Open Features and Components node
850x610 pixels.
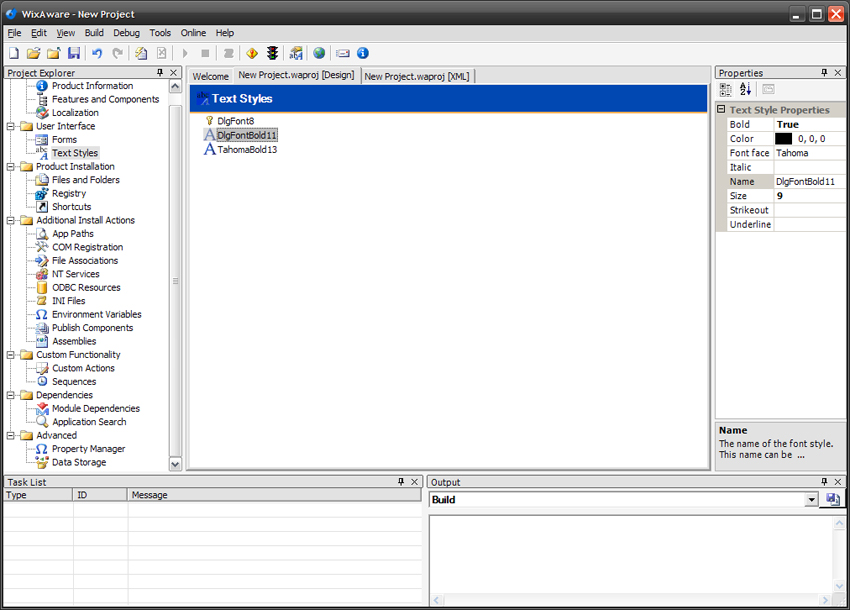click(105, 99)
